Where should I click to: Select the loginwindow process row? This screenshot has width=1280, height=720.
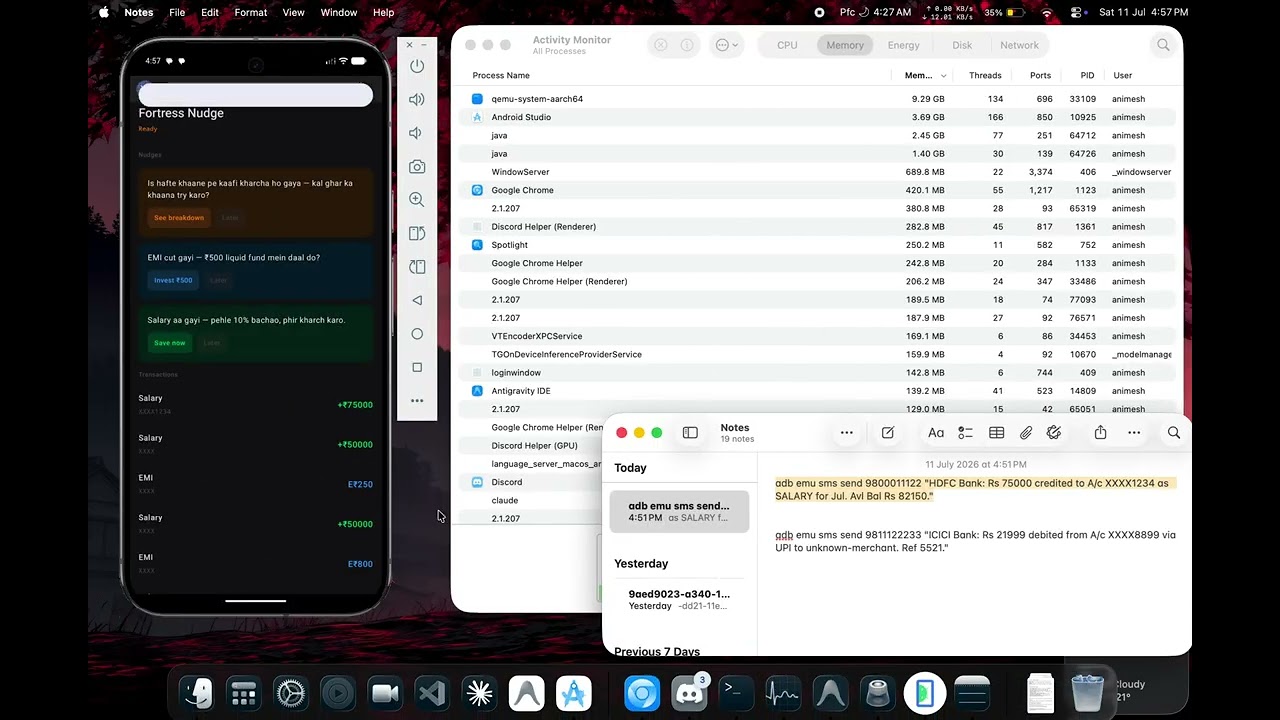tap(817, 373)
